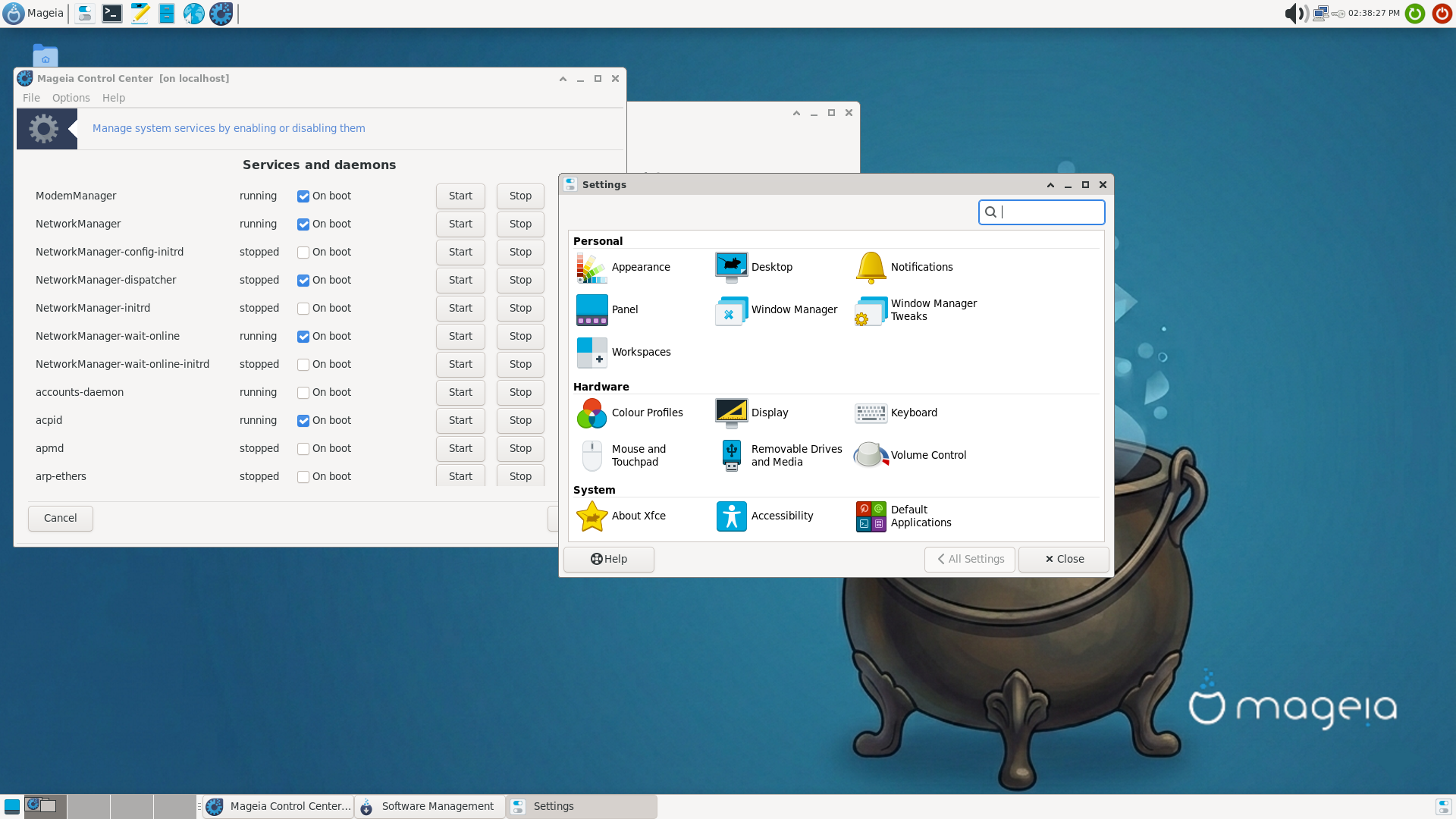Open Volume Control
1456x819 pixels.
(911, 455)
